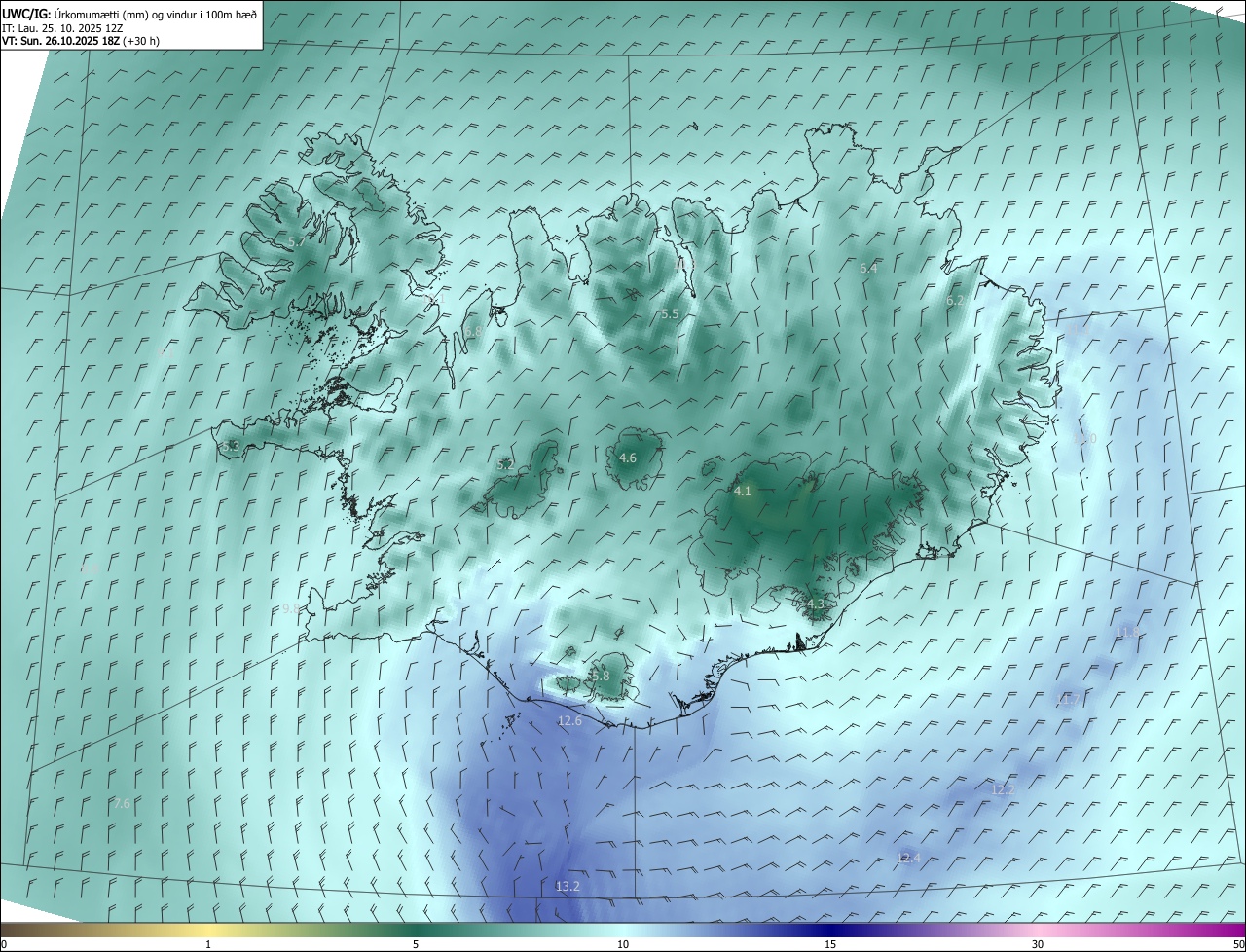Click the valid time line "VT: Sun. 26.10.2025 18Z (+30 h)"
This screenshot has height=952, width=1246.
pyautogui.click(x=81, y=41)
